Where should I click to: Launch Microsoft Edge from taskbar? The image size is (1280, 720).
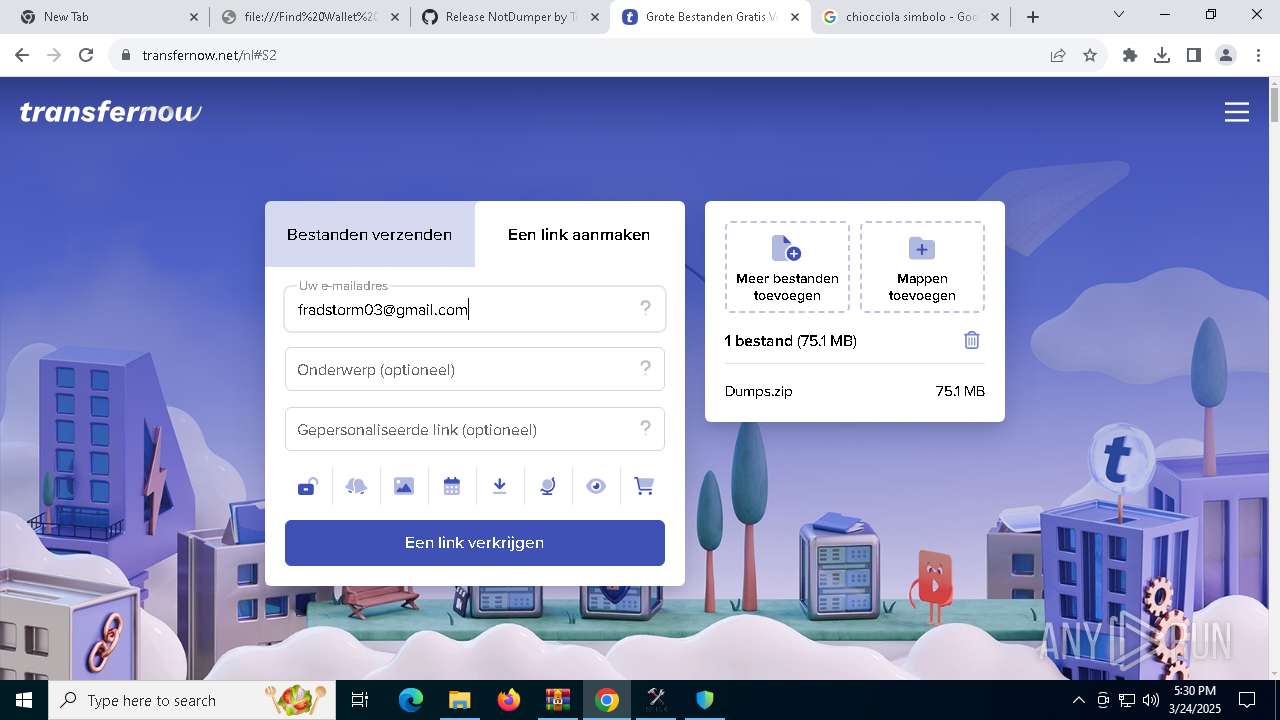point(411,700)
